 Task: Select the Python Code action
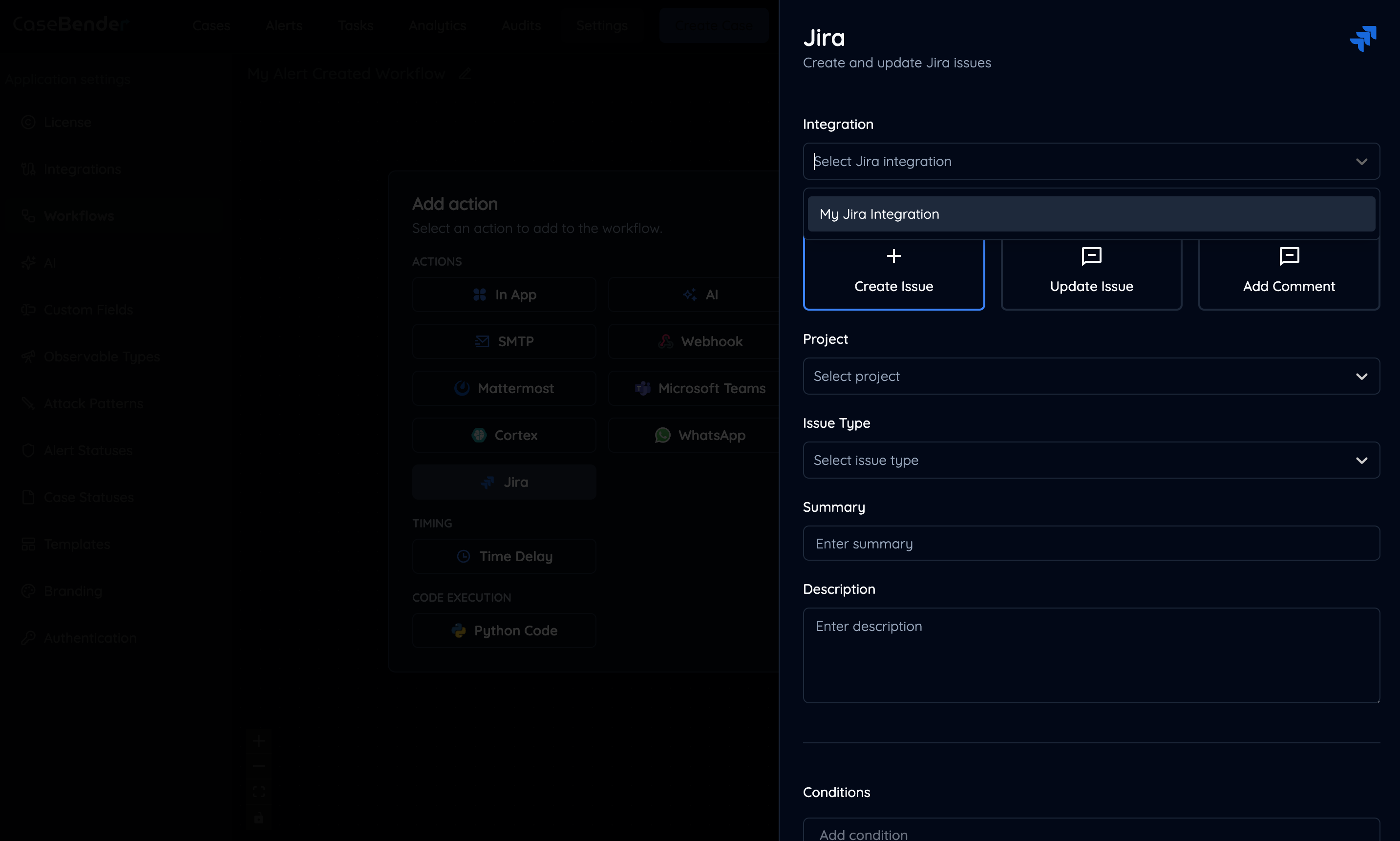point(504,630)
